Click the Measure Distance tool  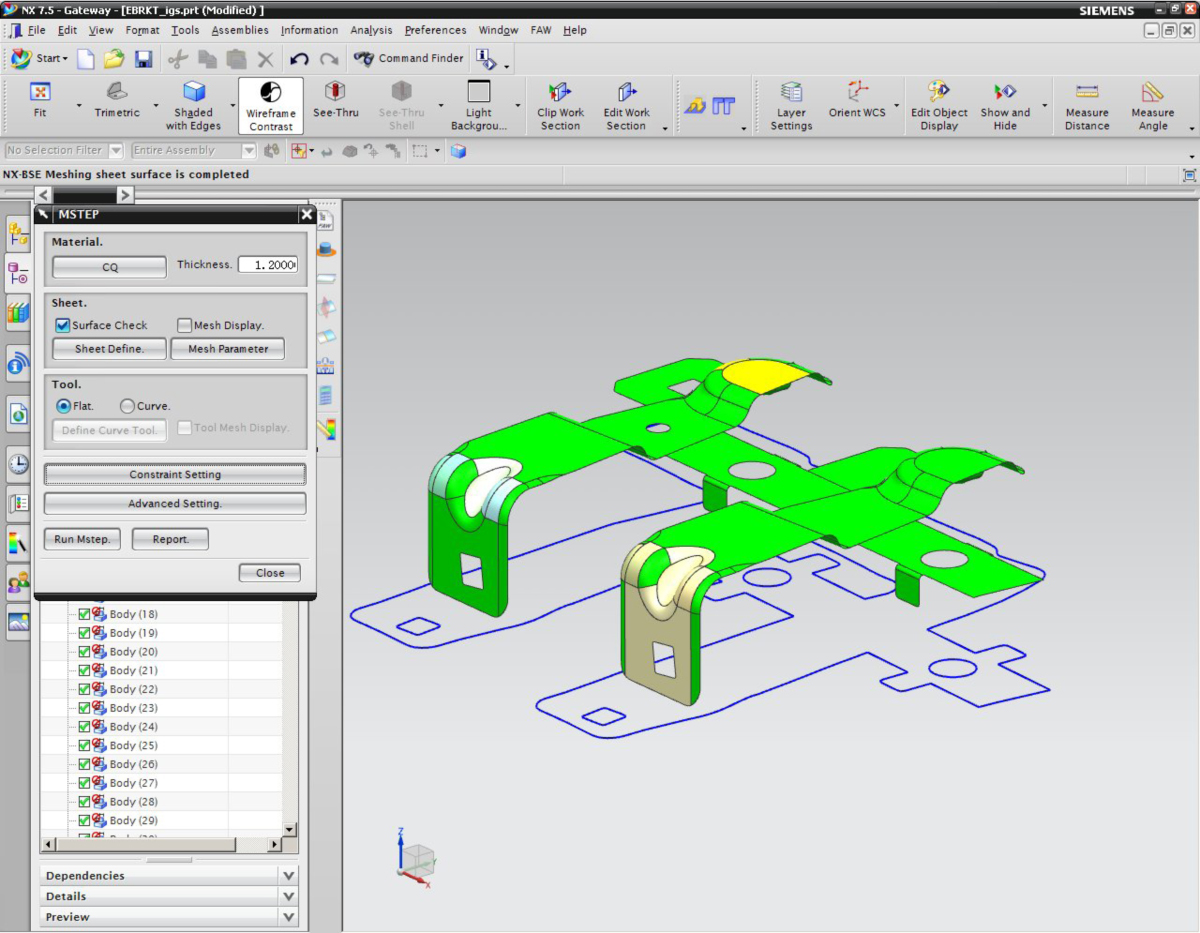point(1087,93)
